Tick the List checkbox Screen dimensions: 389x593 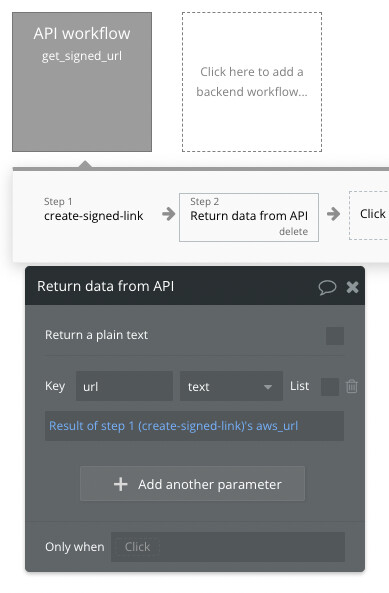click(330, 387)
